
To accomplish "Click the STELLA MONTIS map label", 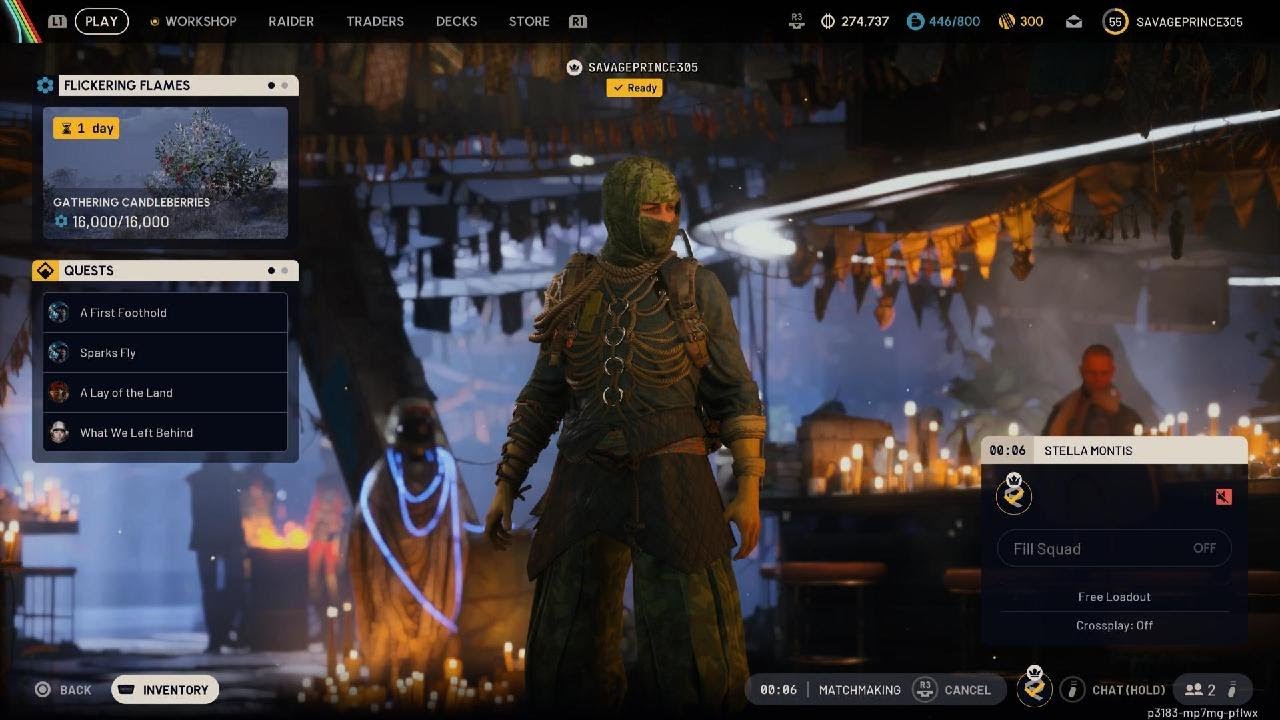I will (x=1088, y=451).
